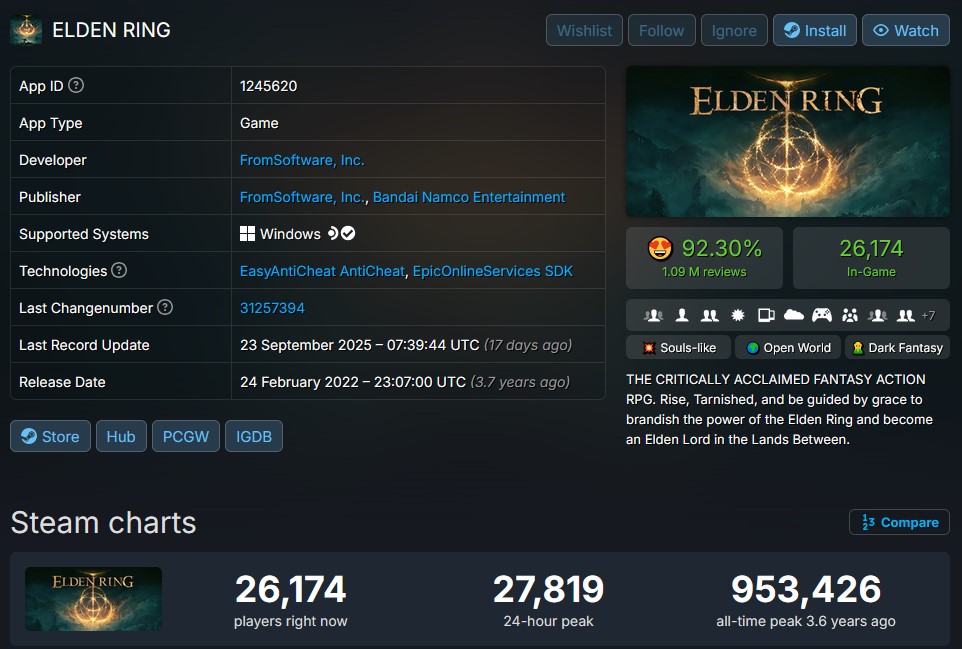Click the Windows logo in Supported Systems
This screenshot has height=649, width=962.
(x=247, y=234)
